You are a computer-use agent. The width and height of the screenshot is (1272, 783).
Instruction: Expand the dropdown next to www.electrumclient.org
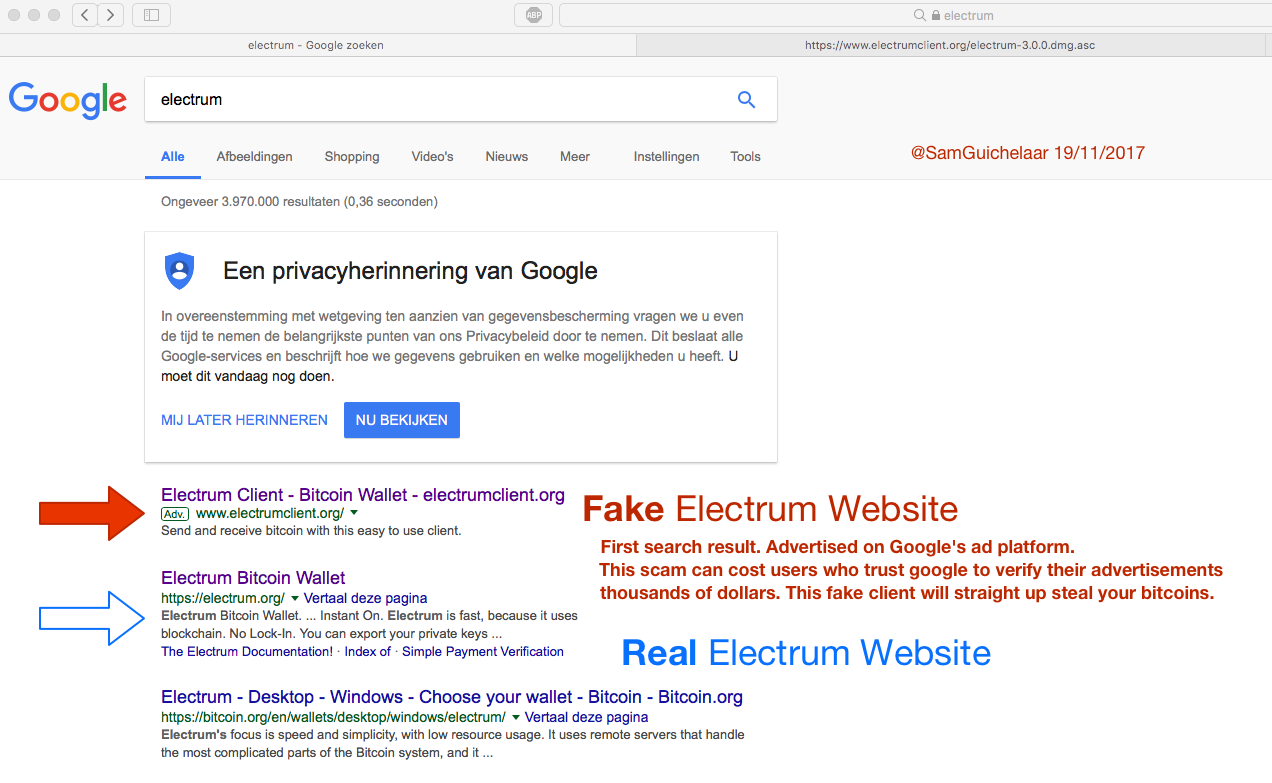coord(353,512)
